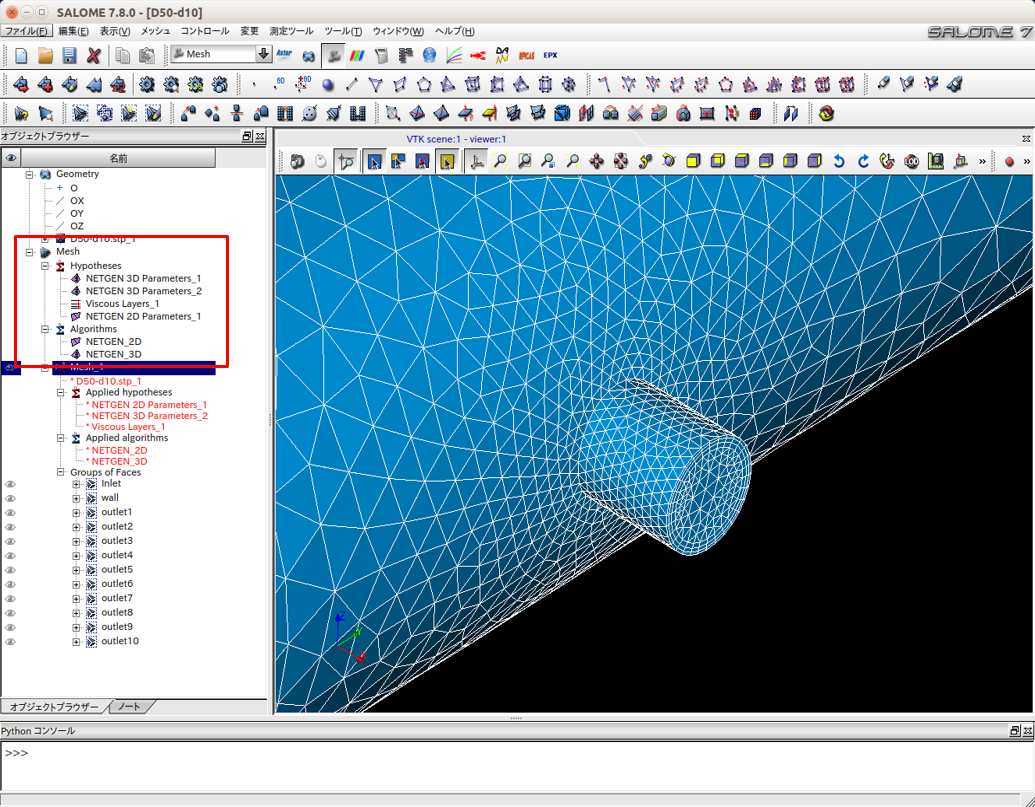Activate the Aster module icon
Viewport: 1035px width, 807px height.
click(x=284, y=55)
